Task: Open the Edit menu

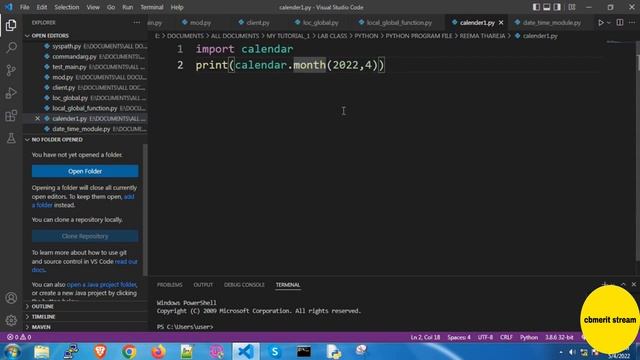Action: pyautogui.click(x=42, y=7)
